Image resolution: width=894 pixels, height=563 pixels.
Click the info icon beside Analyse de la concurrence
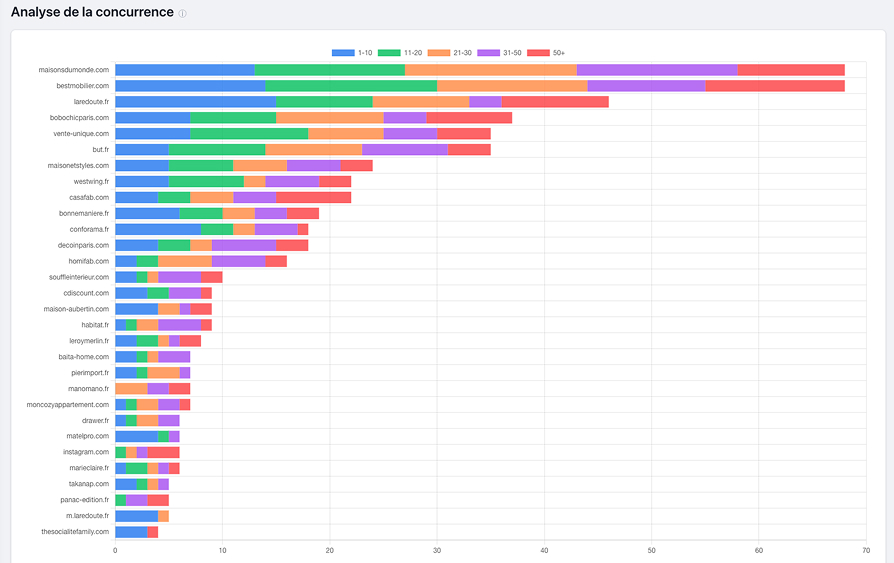[182, 14]
